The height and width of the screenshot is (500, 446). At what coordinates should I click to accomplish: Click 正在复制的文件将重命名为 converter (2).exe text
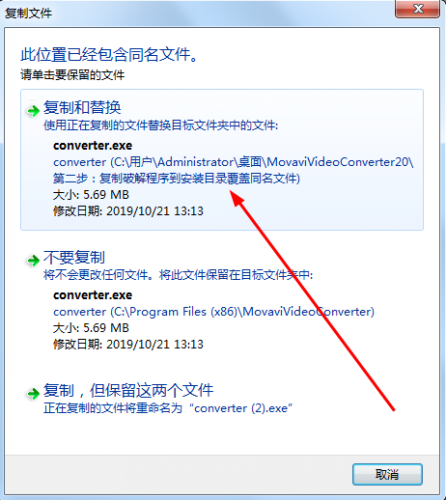[168, 408]
